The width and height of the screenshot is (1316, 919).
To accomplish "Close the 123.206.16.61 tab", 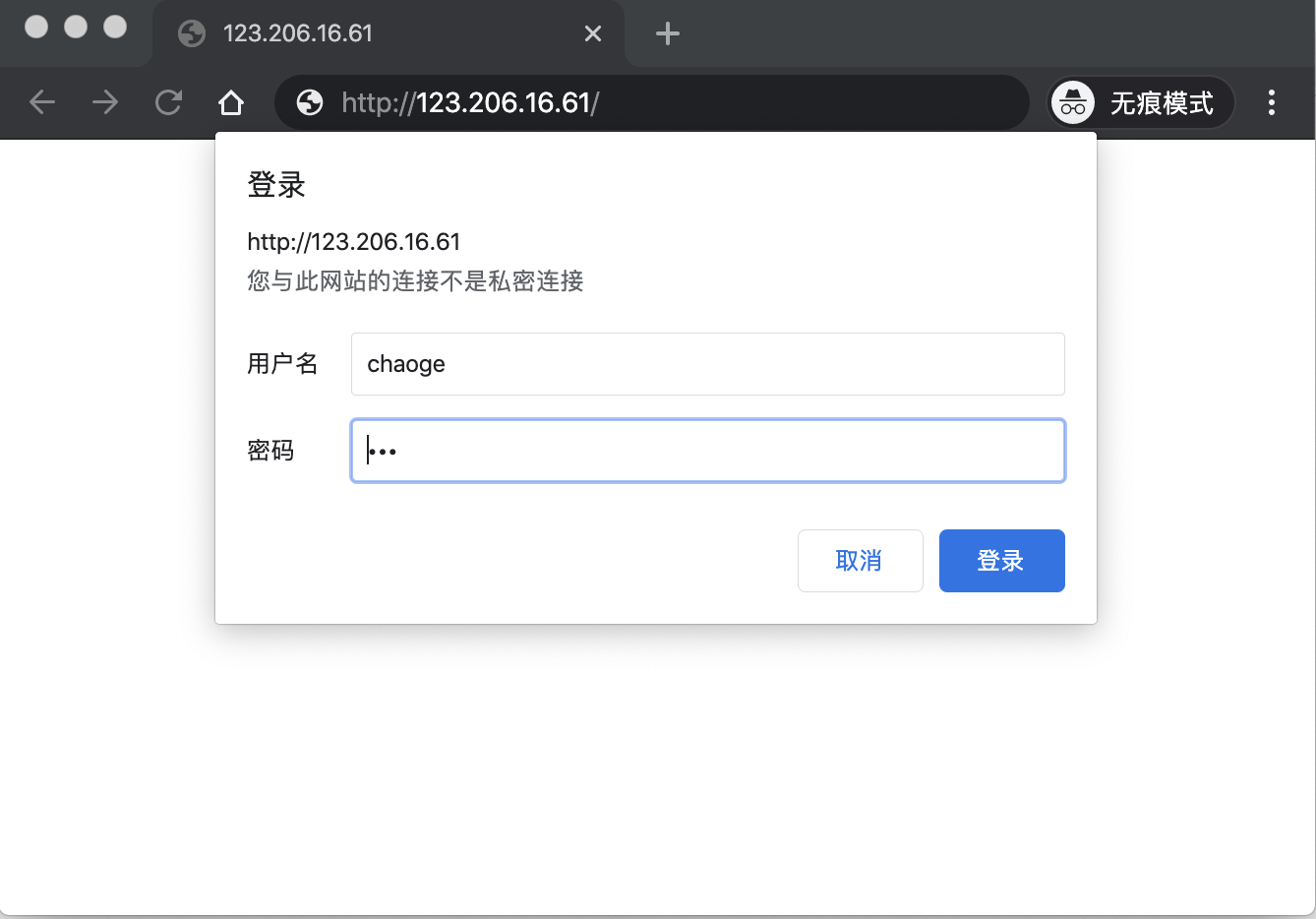I will (x=593, y=33).
